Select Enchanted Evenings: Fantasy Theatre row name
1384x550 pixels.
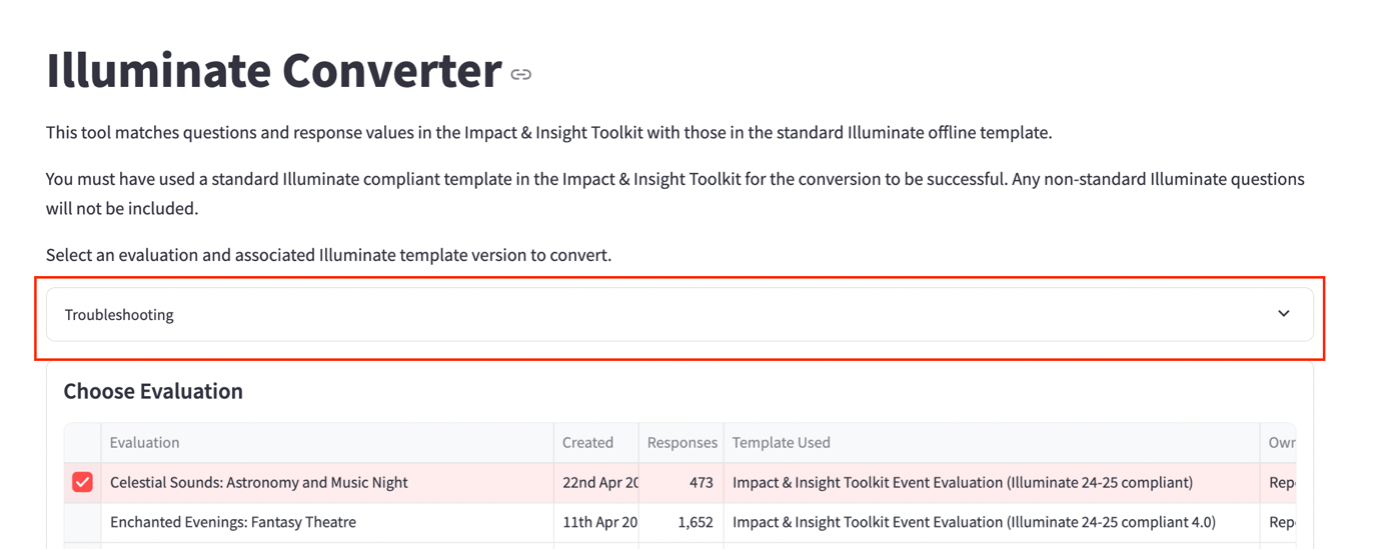point(233,522)
